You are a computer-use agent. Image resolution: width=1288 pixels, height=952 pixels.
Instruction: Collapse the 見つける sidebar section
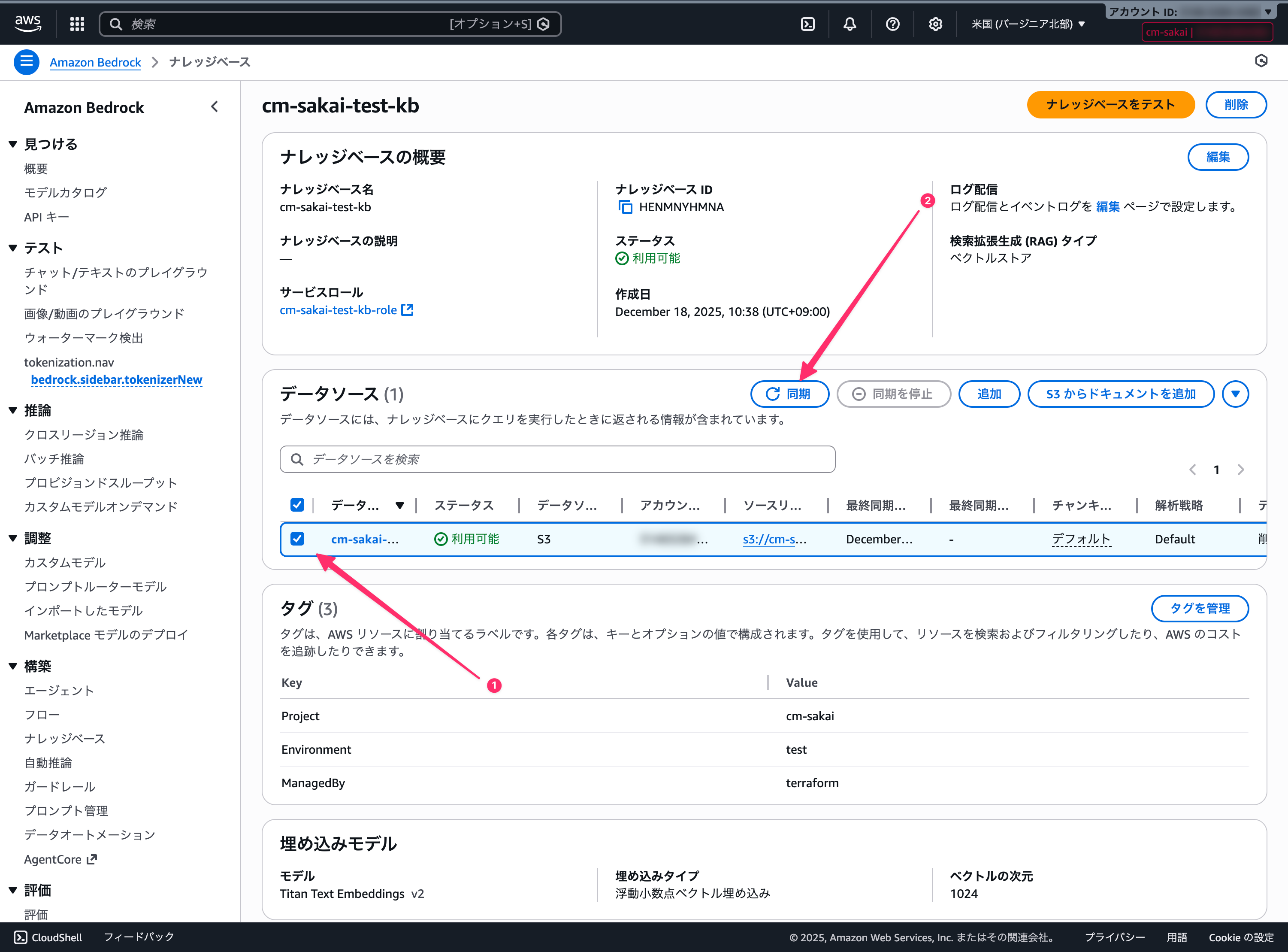tap(13, 144)
